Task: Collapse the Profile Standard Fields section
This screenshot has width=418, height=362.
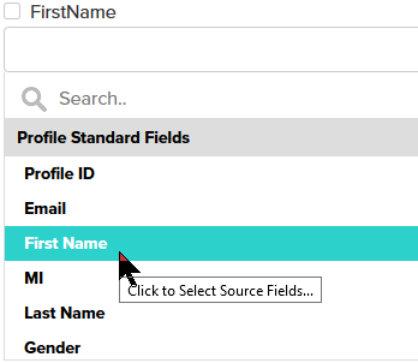Action: [x=211, y=137]
